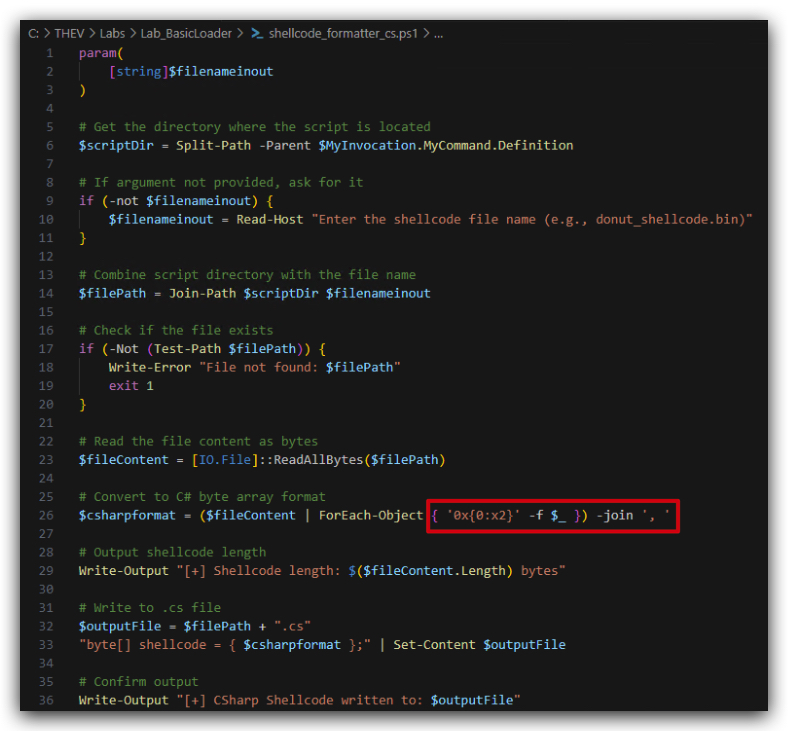
Task: Click 'Test-Path' cmdlet on line 17
Action: 187,349
